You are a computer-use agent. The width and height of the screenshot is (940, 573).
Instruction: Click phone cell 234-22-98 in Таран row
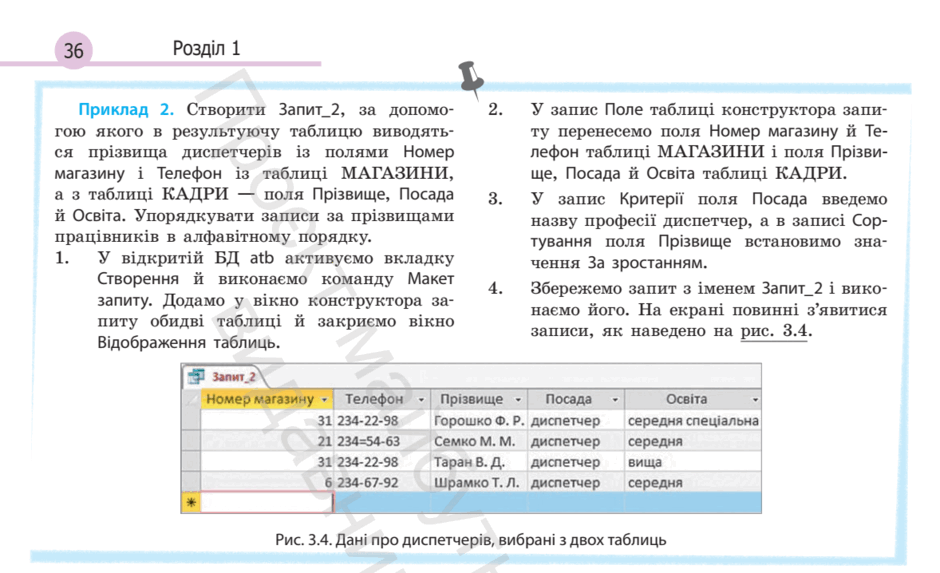(x=382, y=462)
